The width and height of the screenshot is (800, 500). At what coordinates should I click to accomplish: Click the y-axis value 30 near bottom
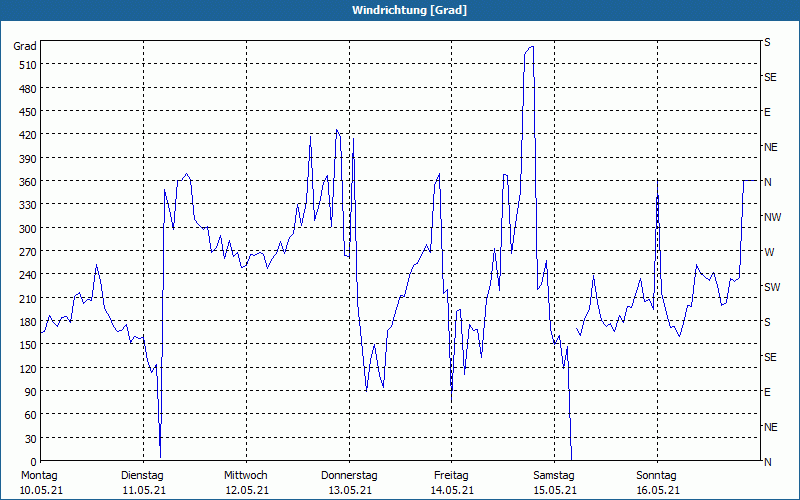tap(31, 439)
